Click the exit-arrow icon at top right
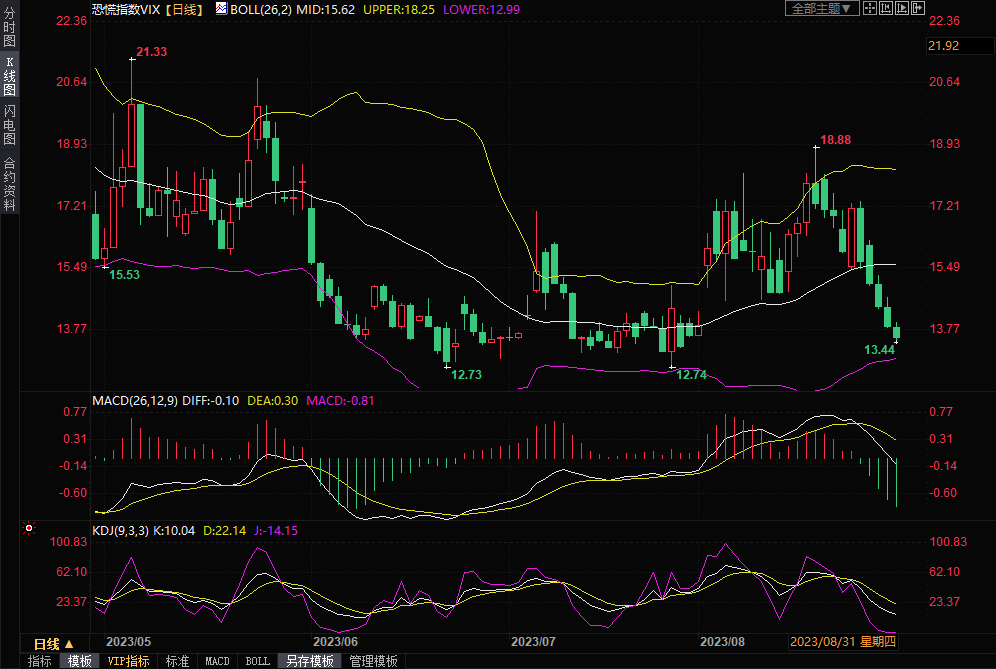This screenshot has width=996, height=669. click(x=916, y=8)
